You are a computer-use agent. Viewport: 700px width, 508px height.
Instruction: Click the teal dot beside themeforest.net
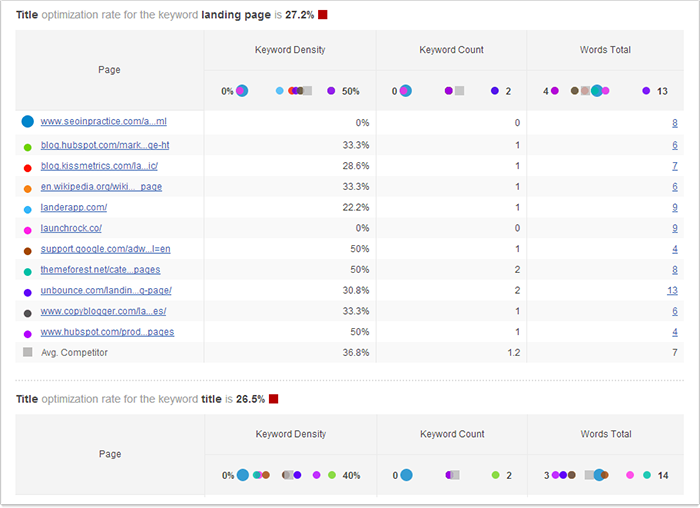click(27, 270)
